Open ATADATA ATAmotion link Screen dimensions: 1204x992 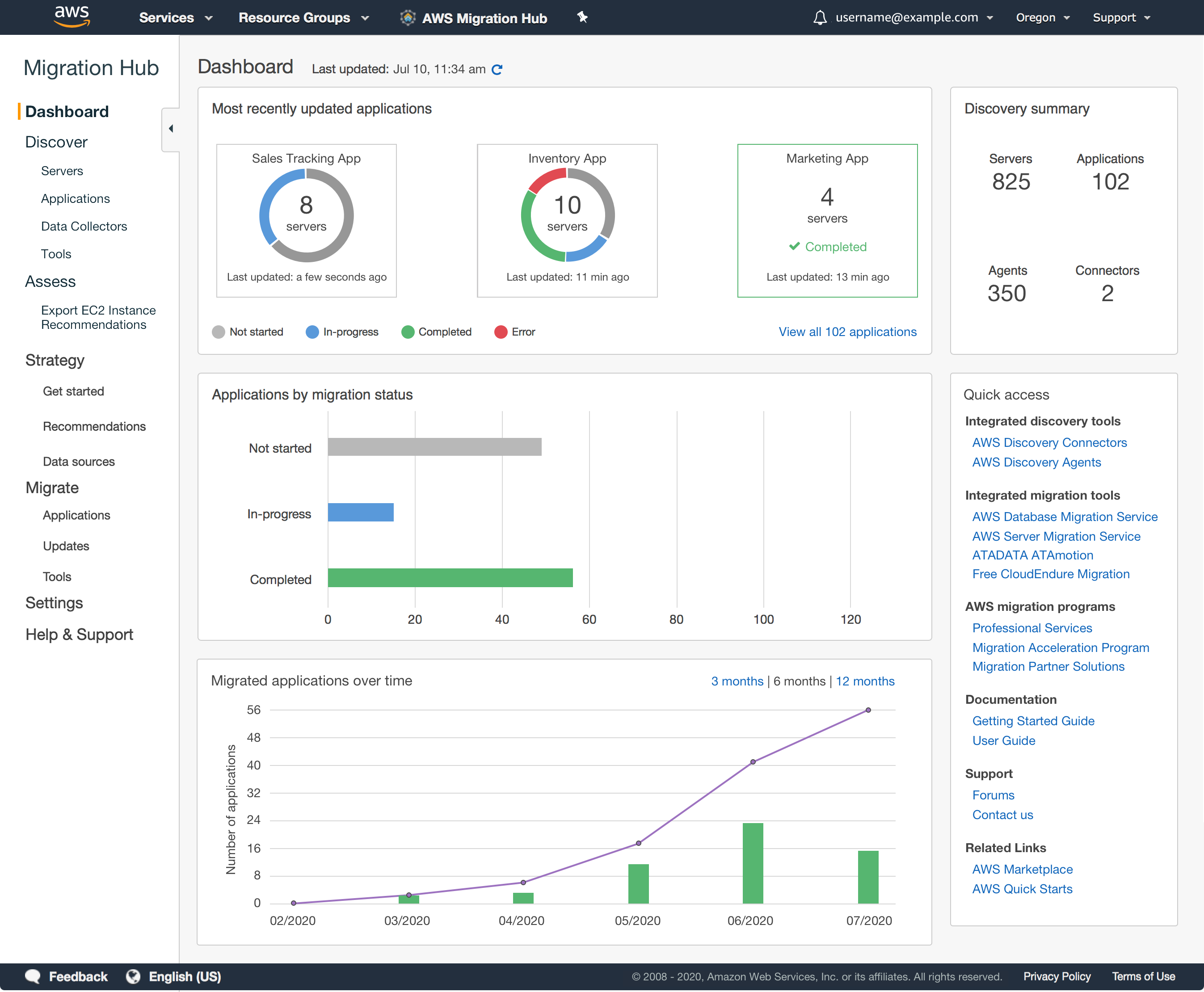[x=1032, y=555]
